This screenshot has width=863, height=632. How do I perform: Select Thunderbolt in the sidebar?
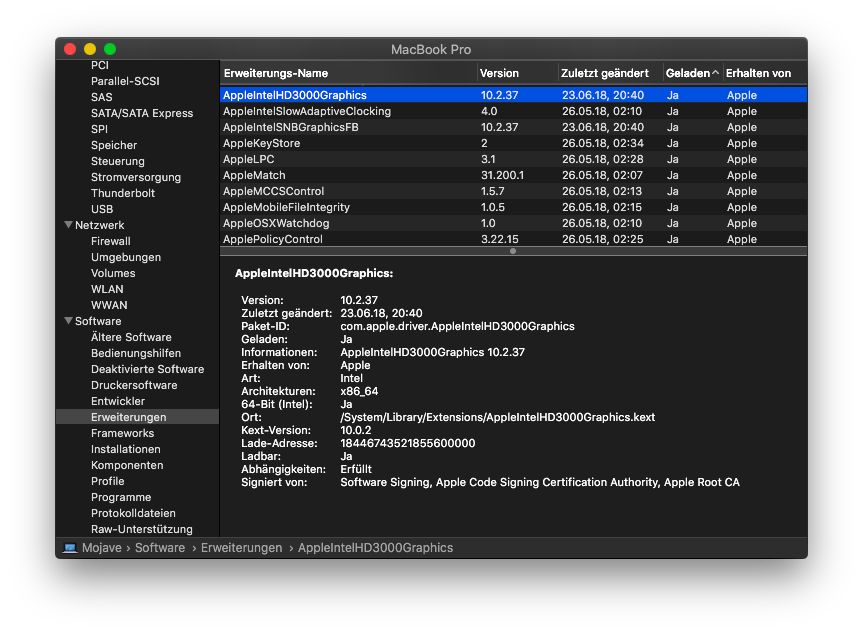tap(123, 193)
